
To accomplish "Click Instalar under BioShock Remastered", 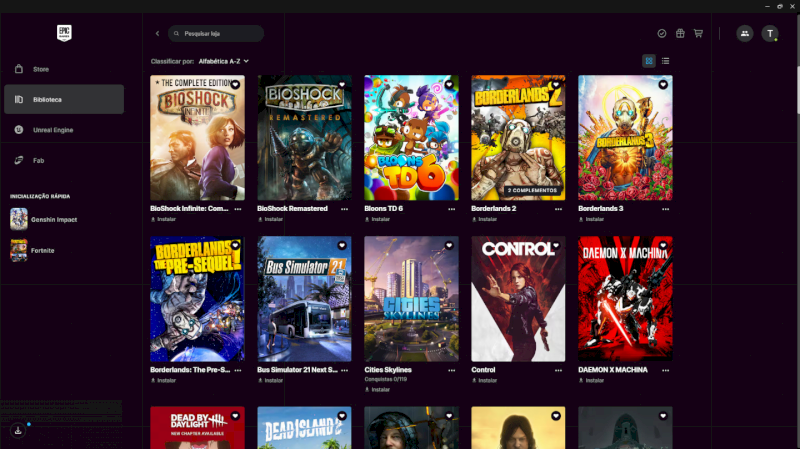I will pos(272,219).
